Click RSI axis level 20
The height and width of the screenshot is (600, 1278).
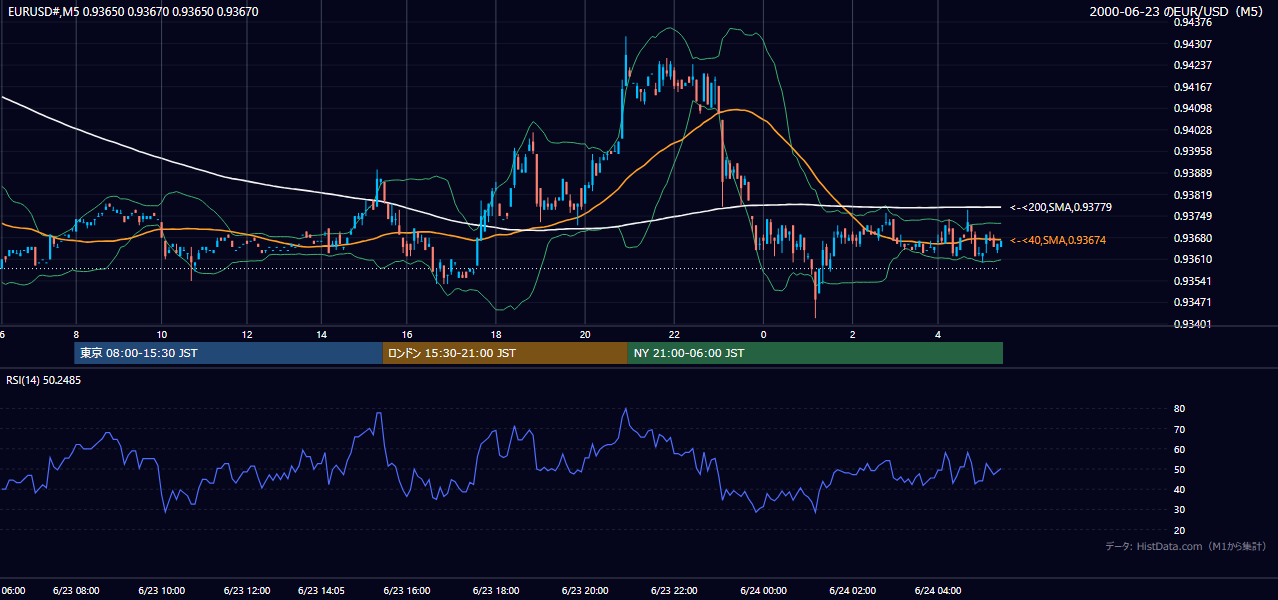(1179, 530)
